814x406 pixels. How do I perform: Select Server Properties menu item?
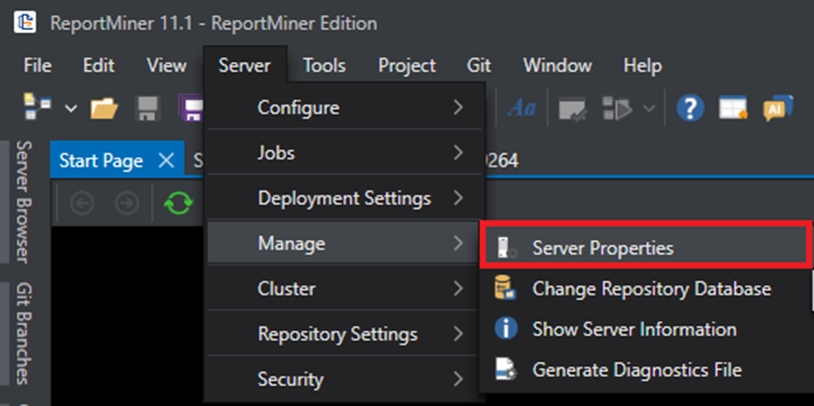pyautogui.click(x=602, y=248)
